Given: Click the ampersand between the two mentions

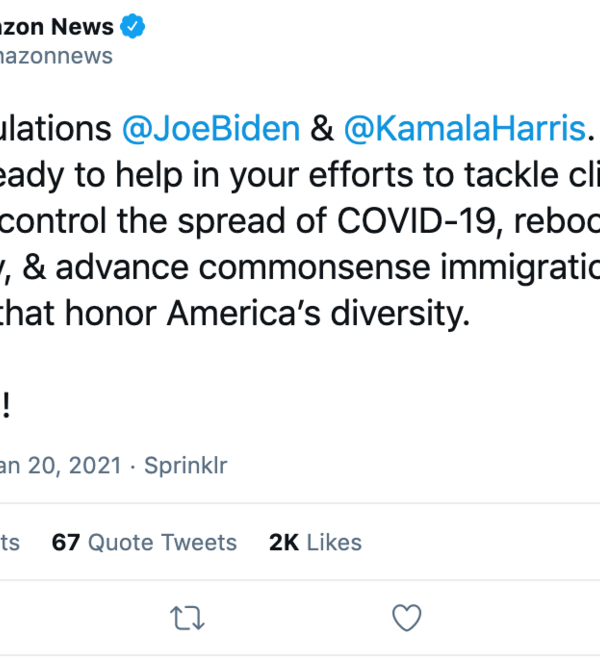Looking at the screenshot, I should (321, 129).
